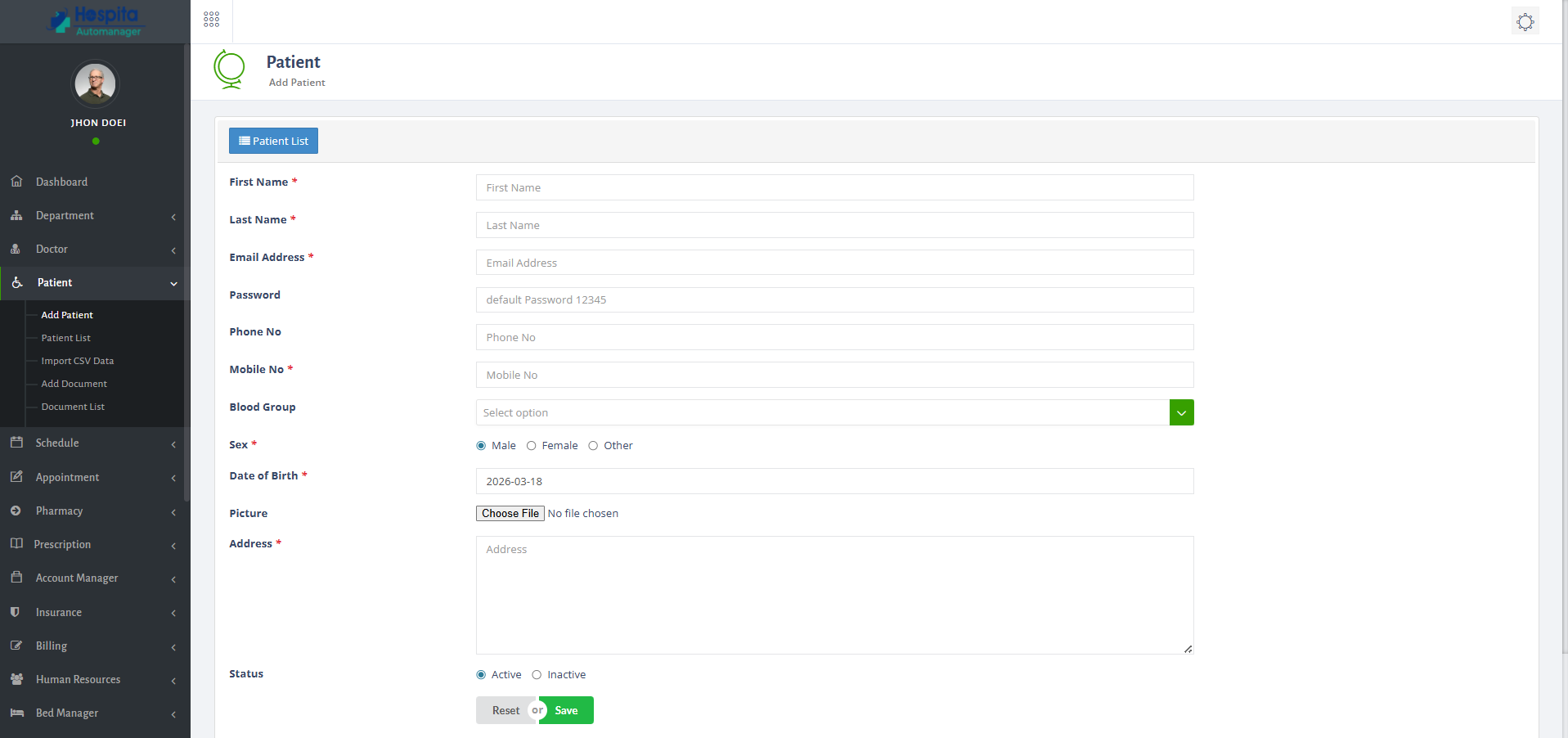Open the Dashboard sidebar icon

(x=16, y=181)
